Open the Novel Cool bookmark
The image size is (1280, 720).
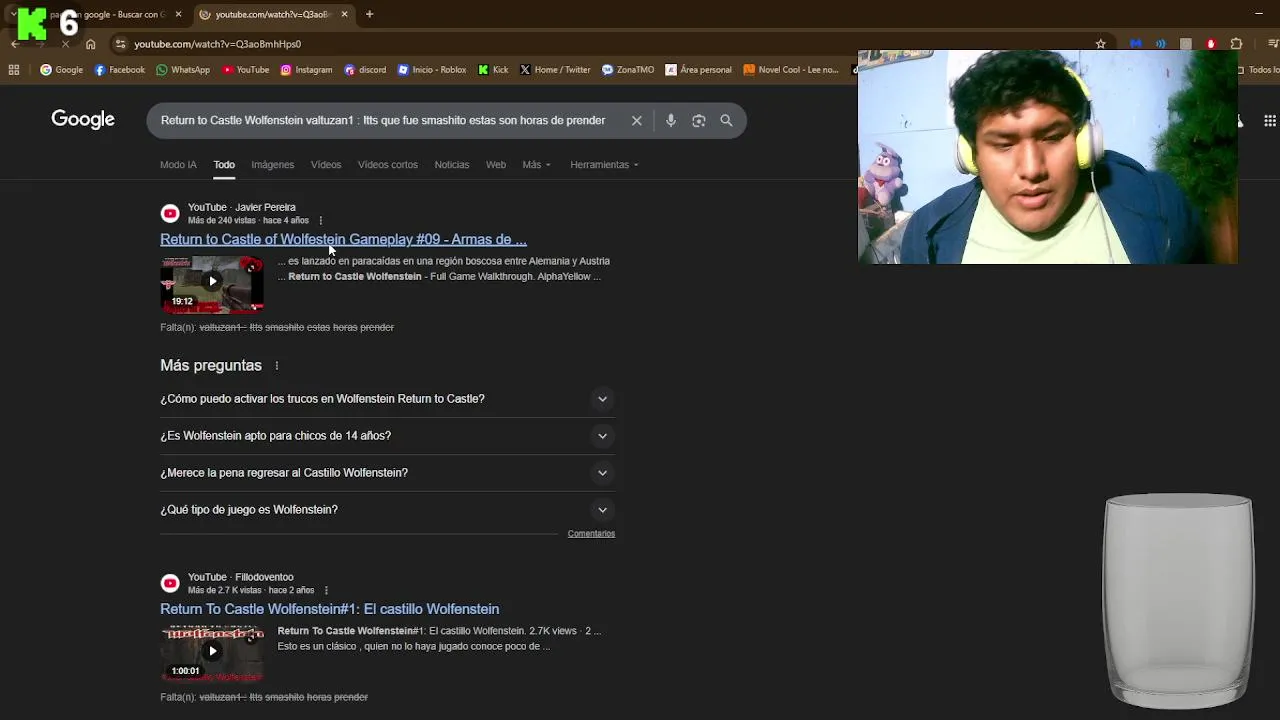tap(791, 70)
